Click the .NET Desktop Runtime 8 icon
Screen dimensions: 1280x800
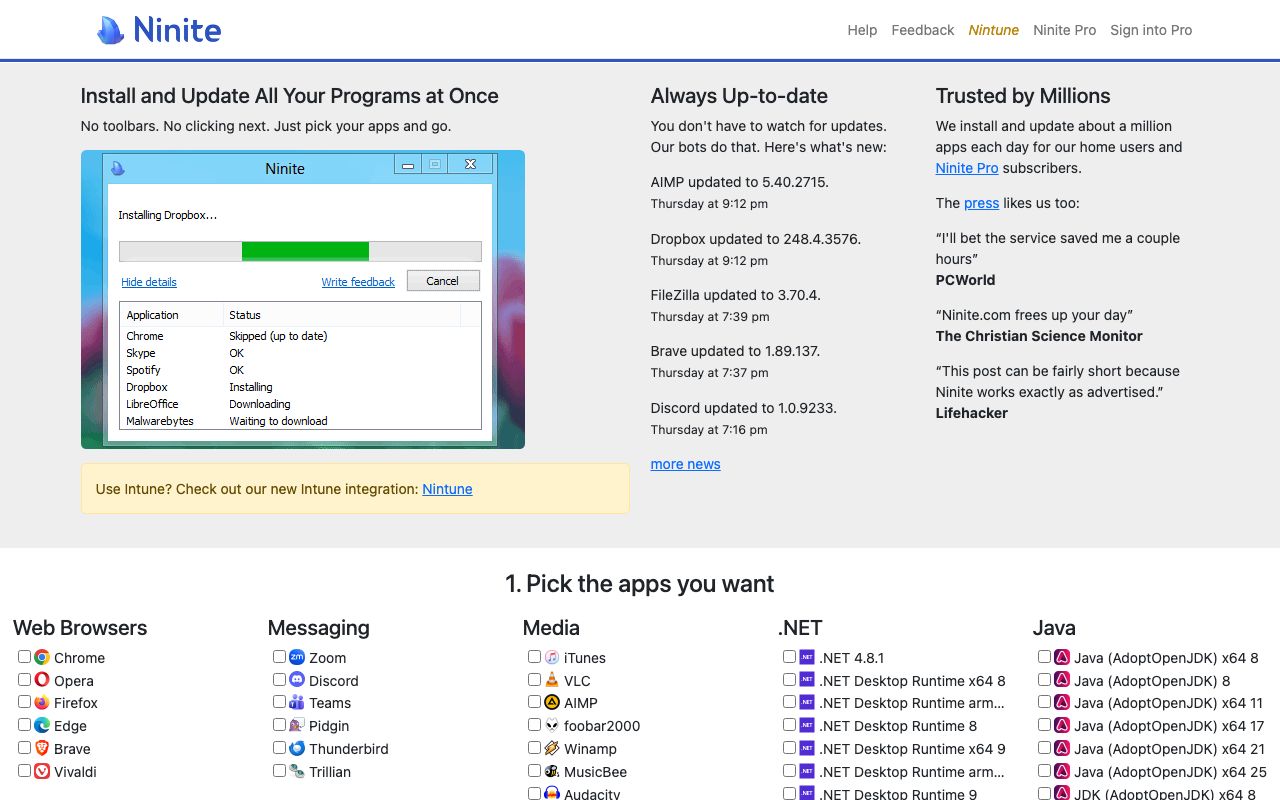pos(807,725)
